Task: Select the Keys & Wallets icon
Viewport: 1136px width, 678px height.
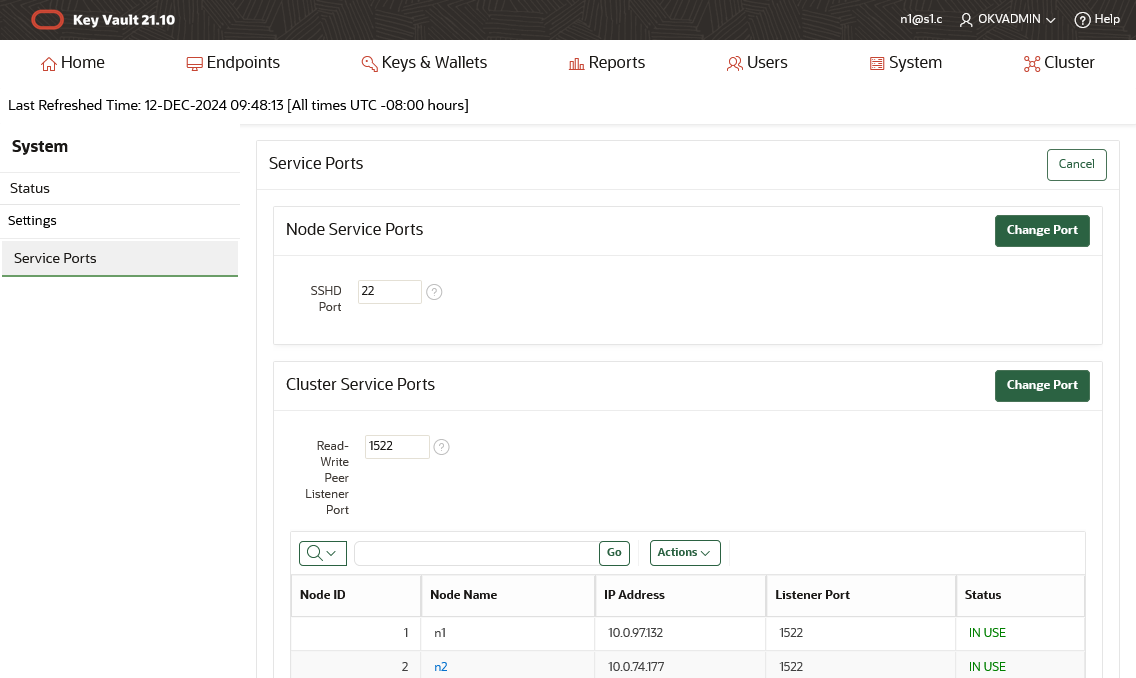Action: tap(368, 62)
